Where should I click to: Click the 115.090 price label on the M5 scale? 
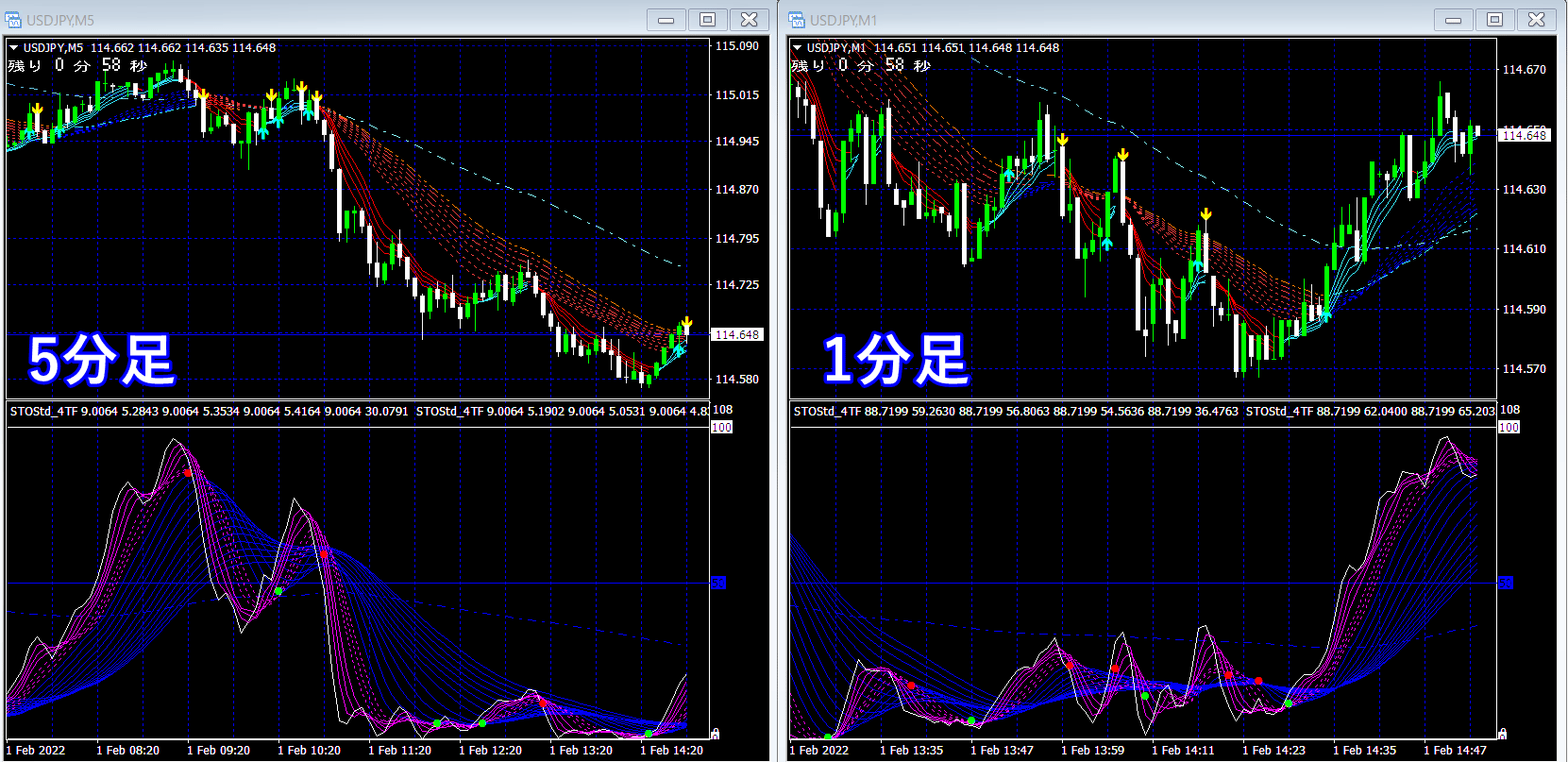(737, 45)
